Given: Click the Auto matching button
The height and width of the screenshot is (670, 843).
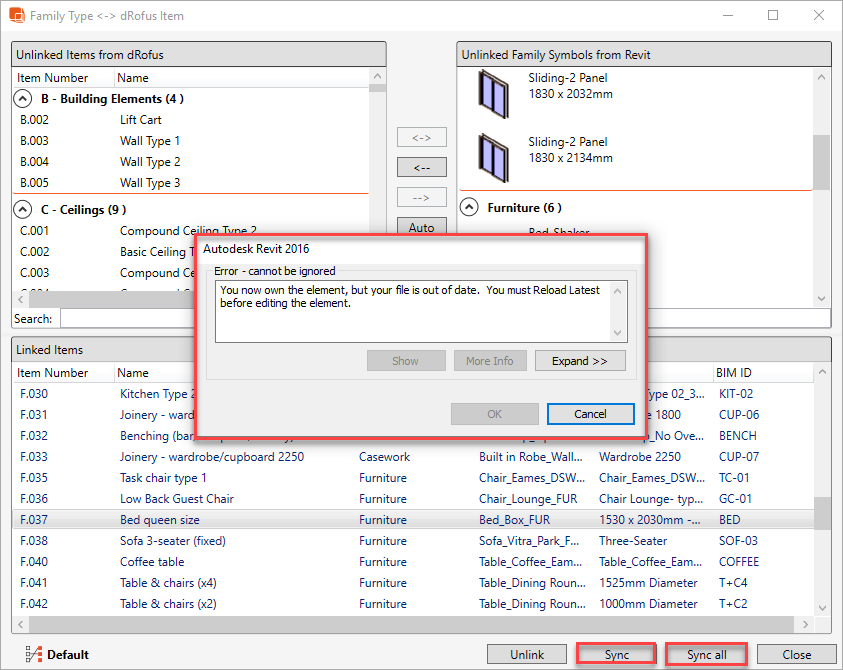Looking at the screenshot, I should coord(421,227).
